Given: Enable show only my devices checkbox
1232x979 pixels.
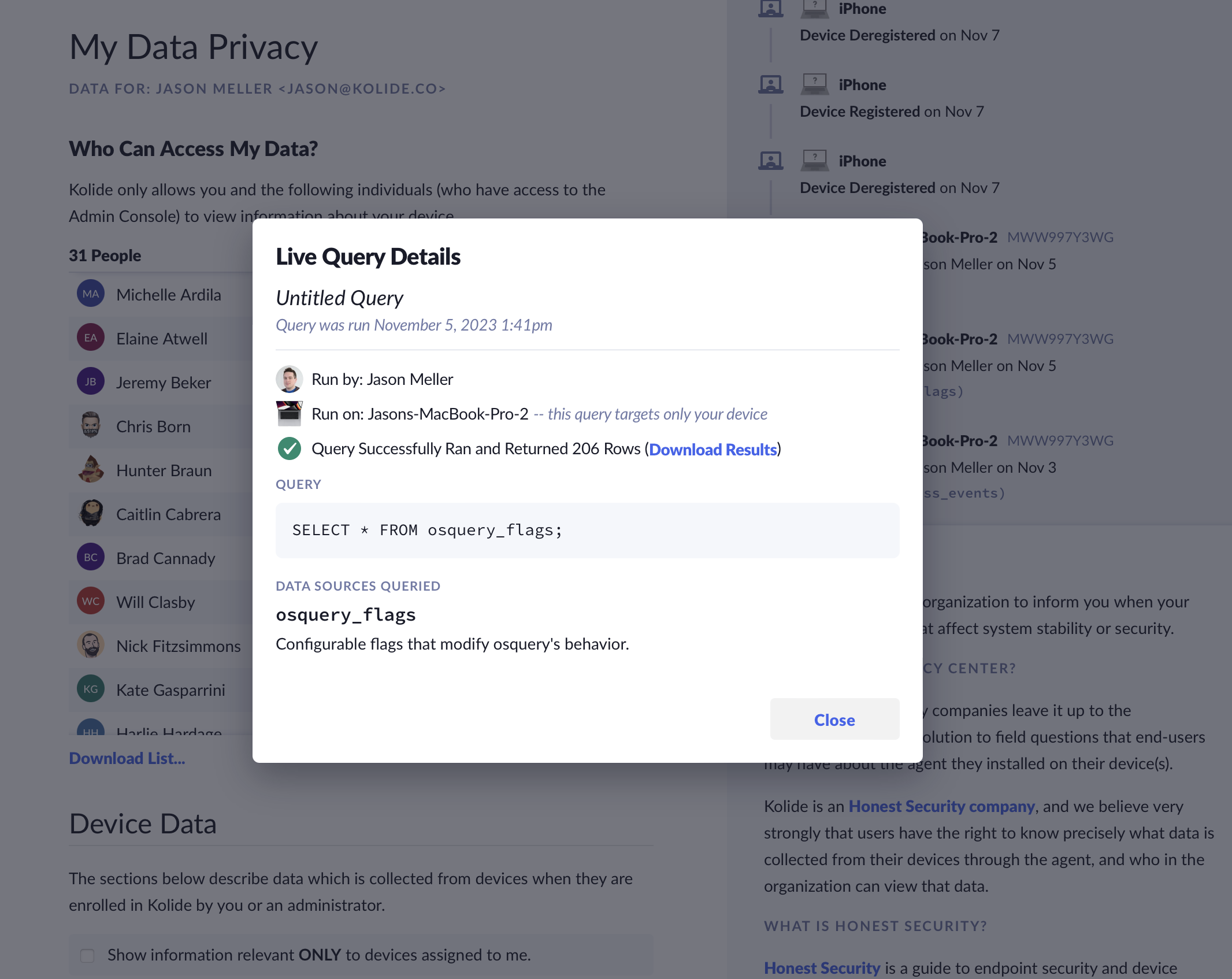Looking at the screenshot, I should pyautogui.click(x=87, y=955).
